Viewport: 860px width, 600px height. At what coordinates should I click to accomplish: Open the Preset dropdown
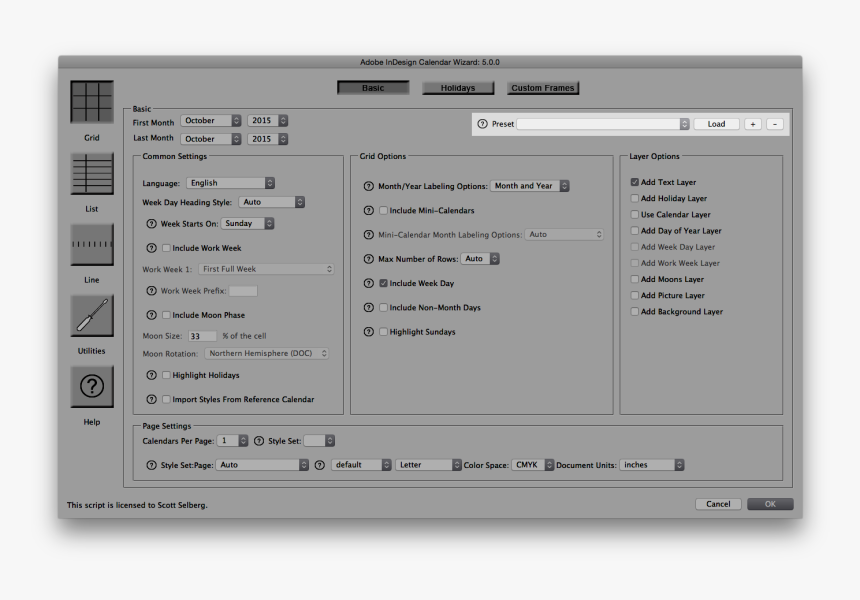pos(603,124)
